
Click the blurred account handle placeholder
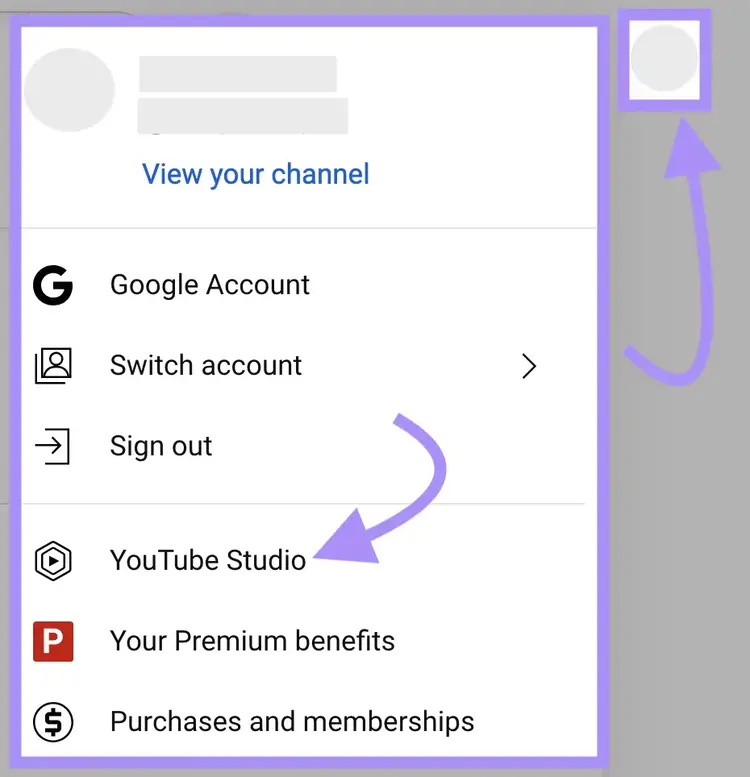click(x=243, y=116)
